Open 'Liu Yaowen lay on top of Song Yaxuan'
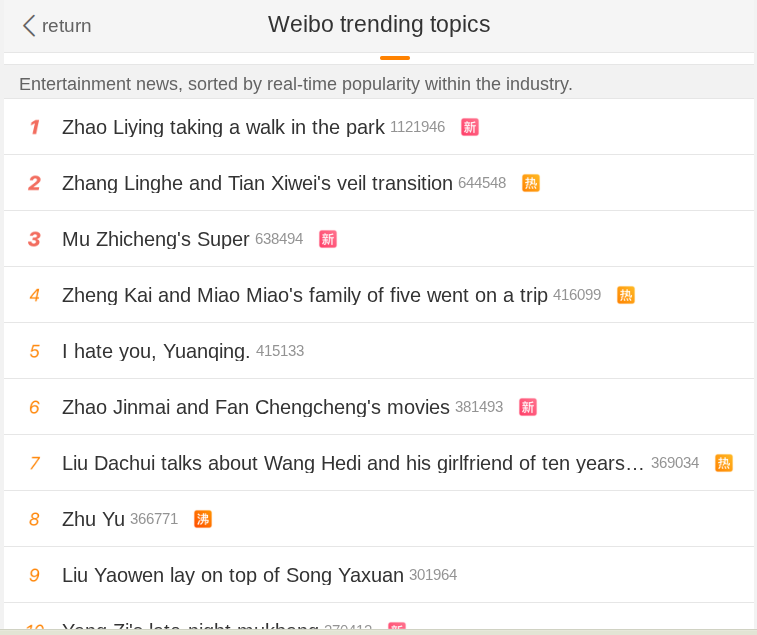The width and height of the screenshot is (757, 635). 233,575
